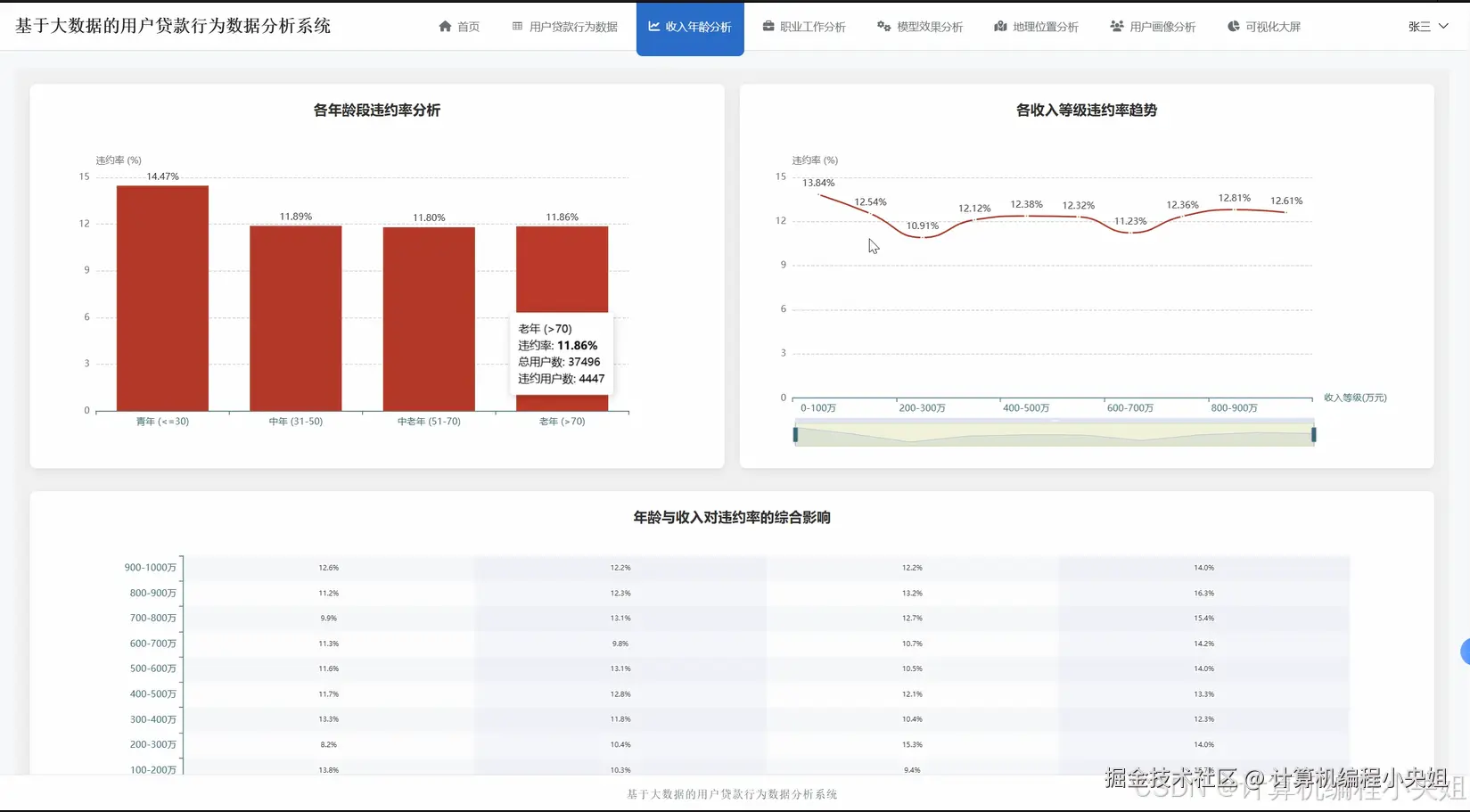Click the 0-100万 axis label

click(x=818, y=407)
